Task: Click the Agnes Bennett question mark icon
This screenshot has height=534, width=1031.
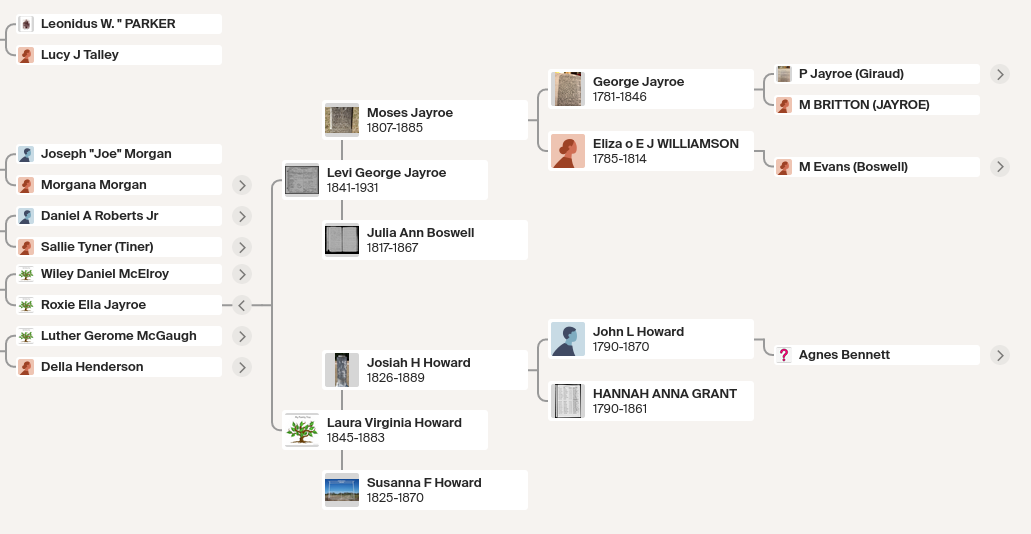Action: (x=784, y=355)
